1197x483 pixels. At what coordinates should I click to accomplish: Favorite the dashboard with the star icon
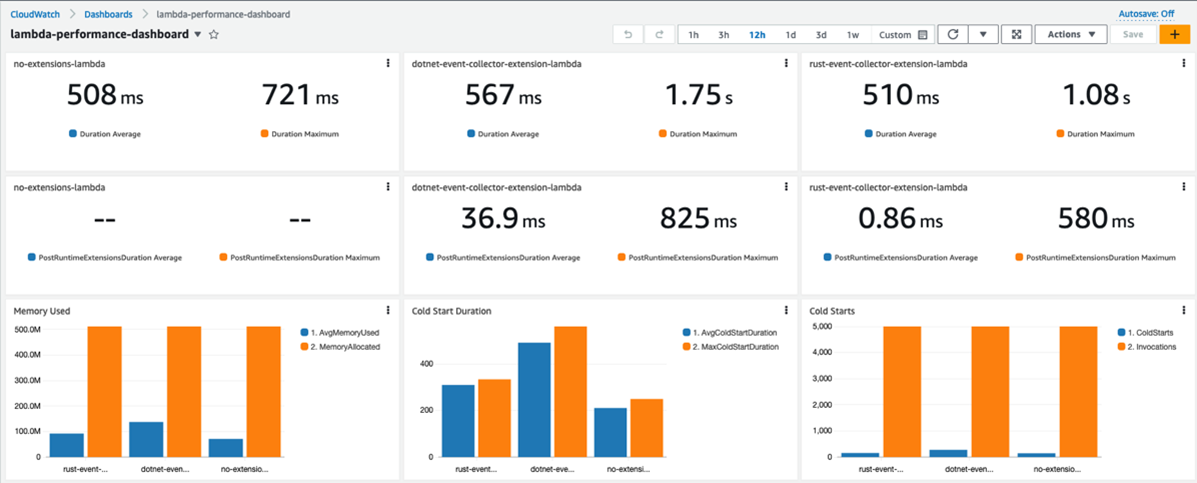214,35
